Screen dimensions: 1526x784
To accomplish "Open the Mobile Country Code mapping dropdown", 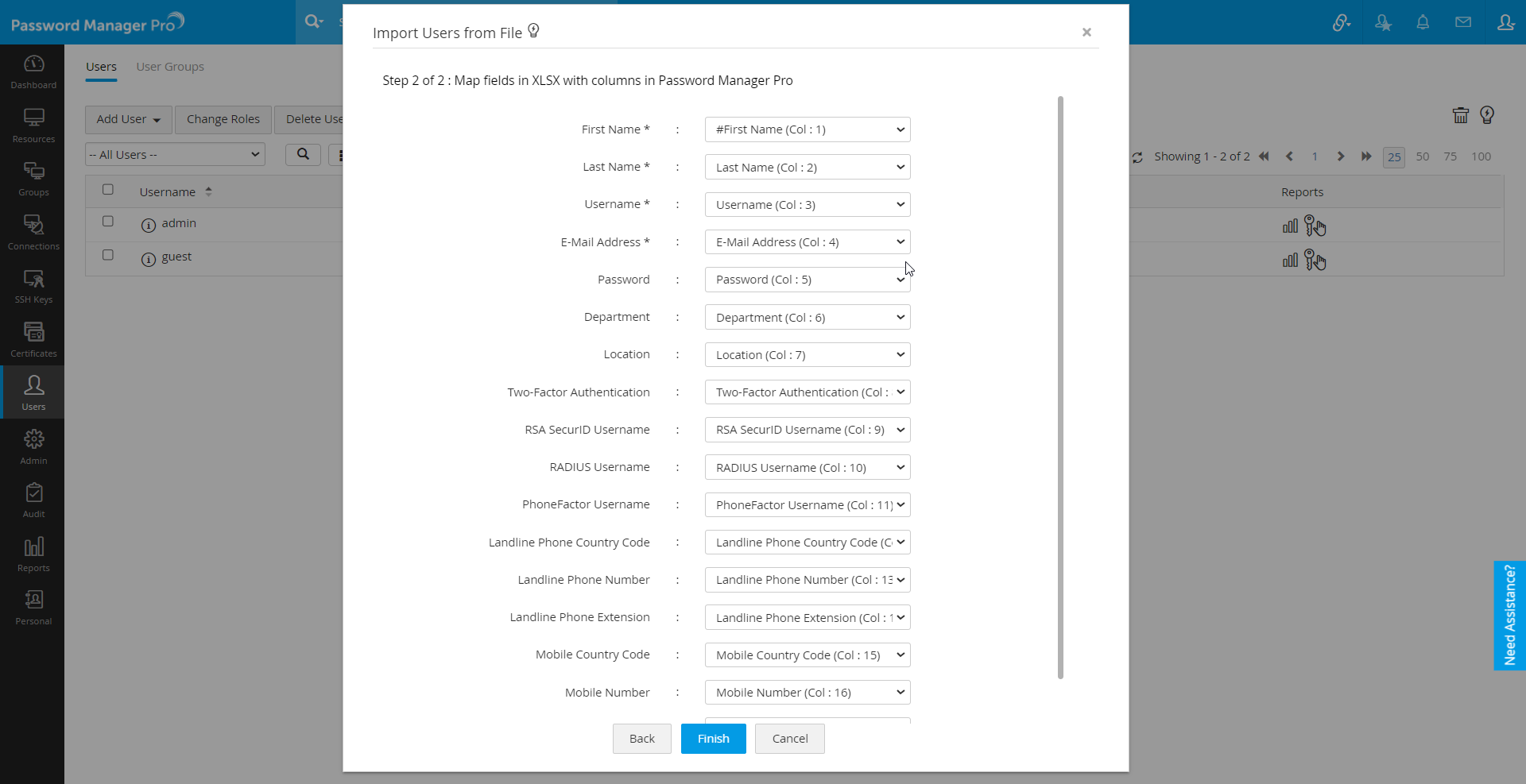I will point(808,655).
